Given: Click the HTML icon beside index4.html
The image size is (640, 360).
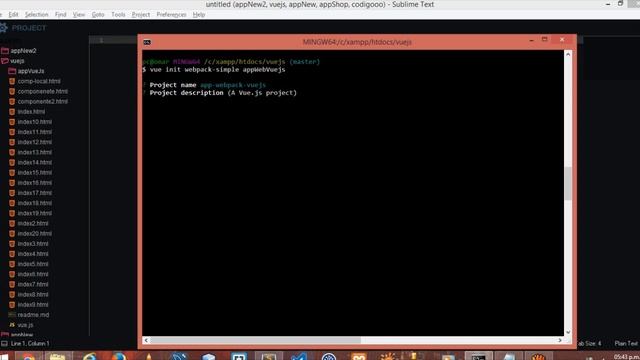Looking at the screenshot, I should click(x=12, y=254).
